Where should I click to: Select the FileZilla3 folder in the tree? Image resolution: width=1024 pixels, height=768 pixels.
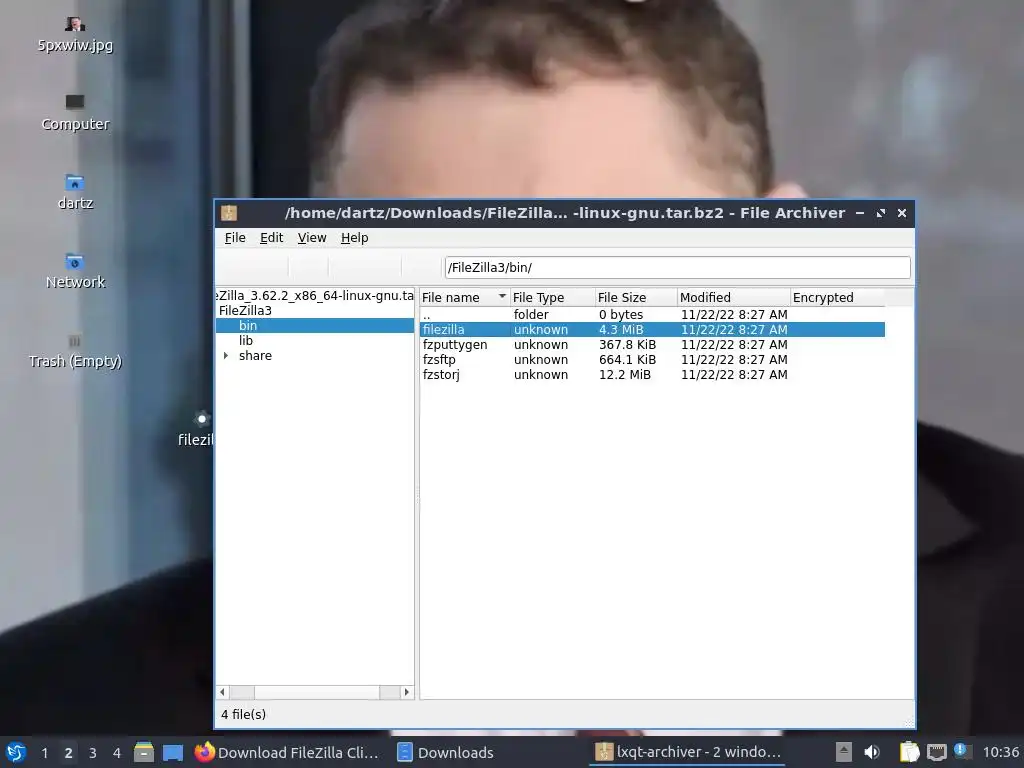point(245,310)
